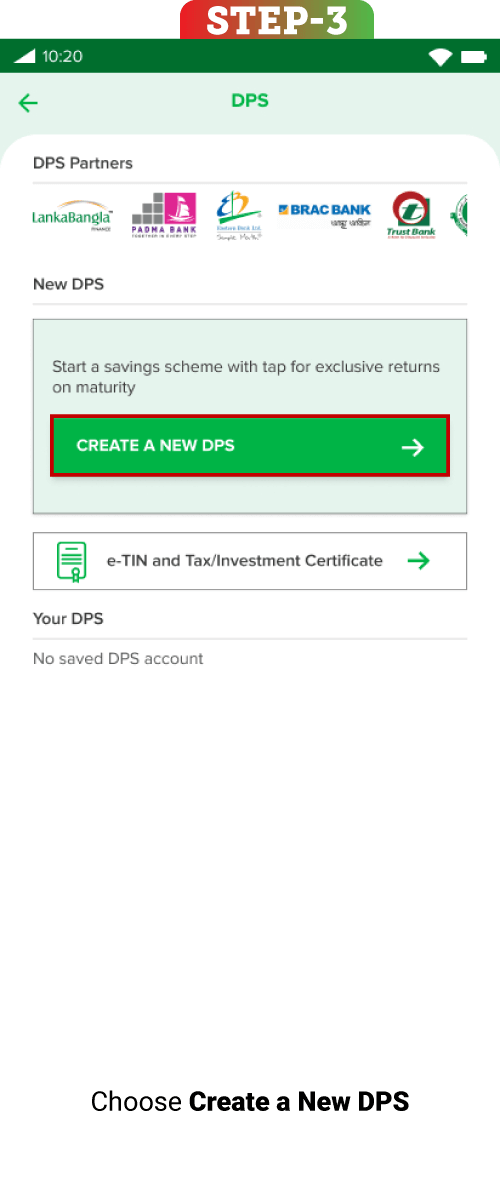Image resolution: width=500 pixels, height=1182 pixels.
Task: Tap the No saved DPS account text
Action: point(118,658)
